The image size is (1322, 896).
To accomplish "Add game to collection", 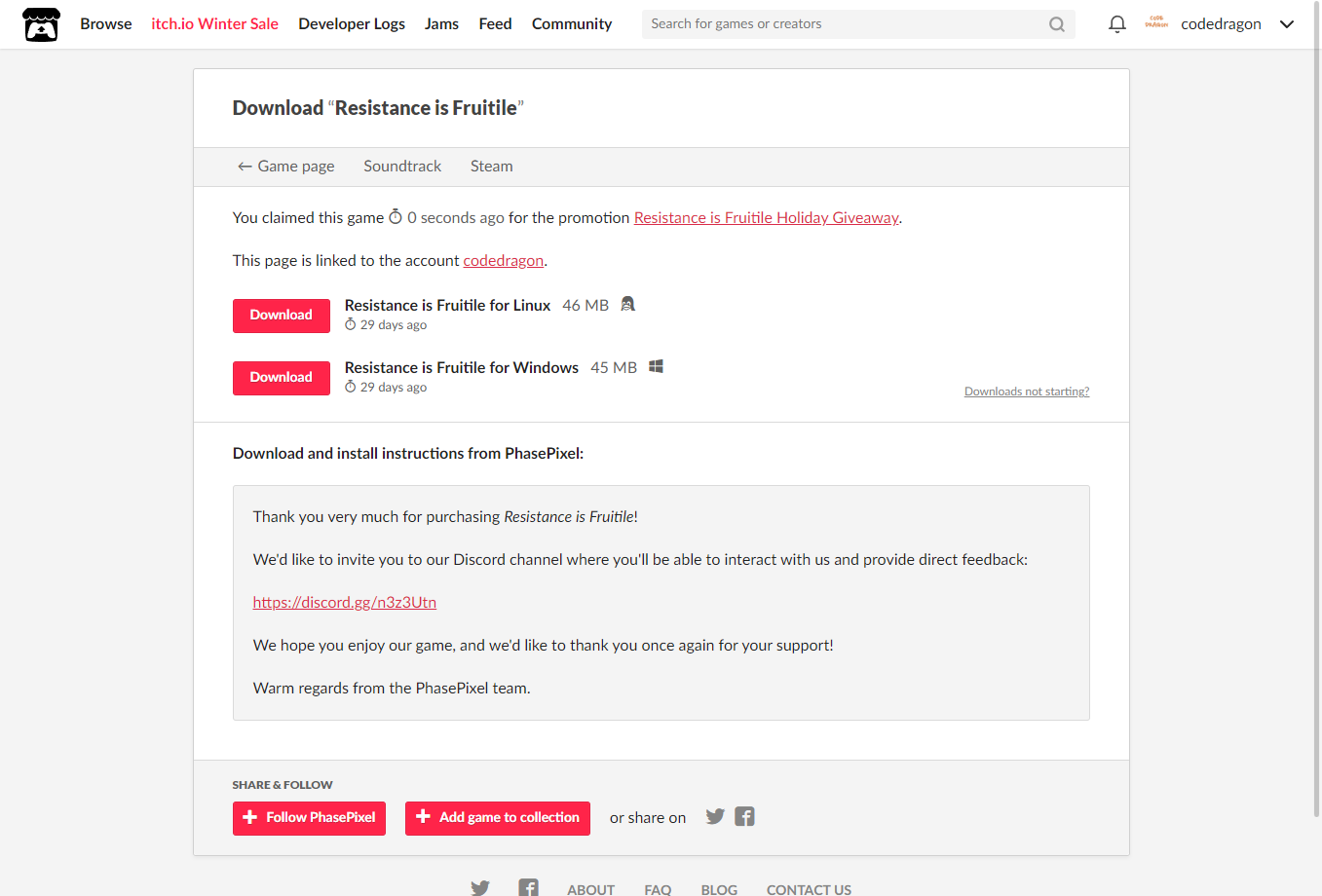I will click(x=498, y=818).
